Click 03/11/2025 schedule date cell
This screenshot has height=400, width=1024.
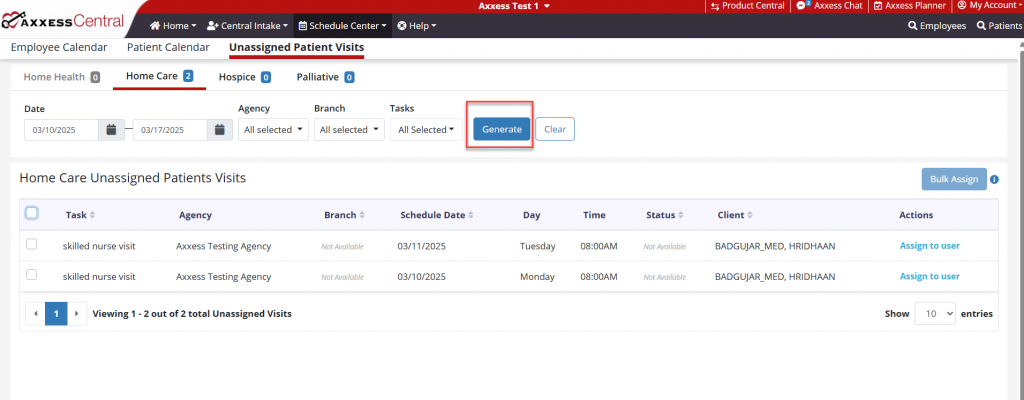[x=421, y=246]
